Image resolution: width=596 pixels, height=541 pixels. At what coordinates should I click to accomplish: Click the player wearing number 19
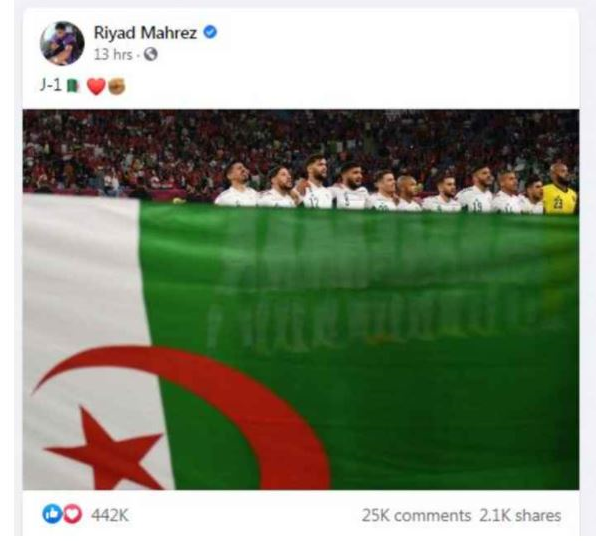477,189
